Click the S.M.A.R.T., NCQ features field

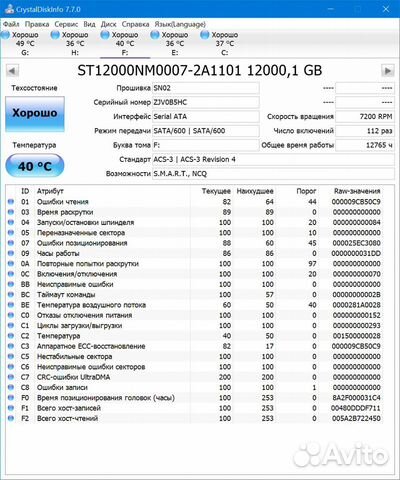(273, 174)
